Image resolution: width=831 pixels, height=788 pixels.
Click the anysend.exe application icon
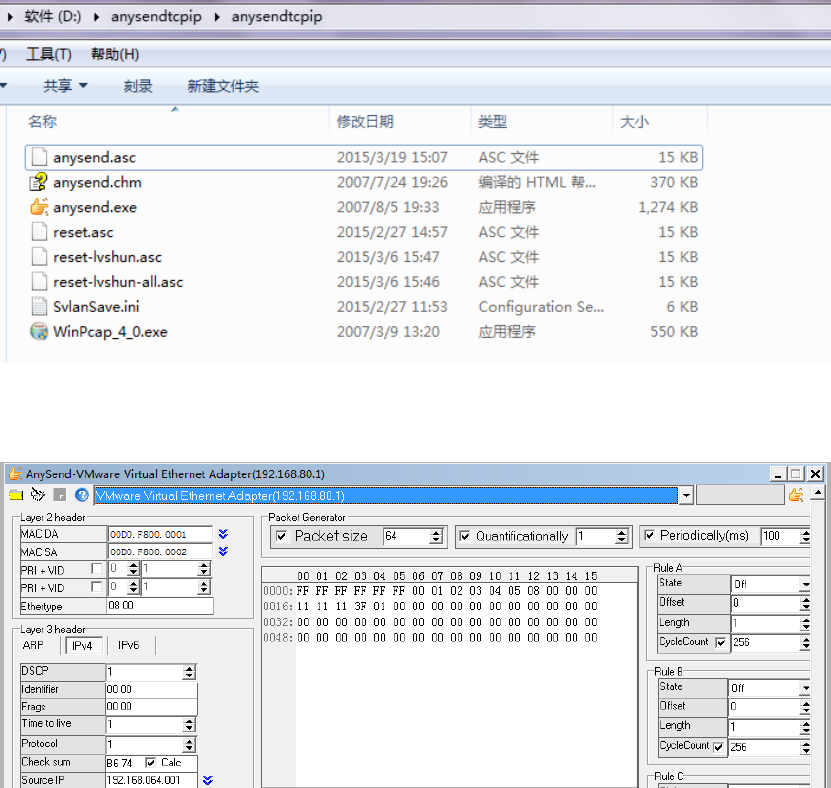(39, 207)
